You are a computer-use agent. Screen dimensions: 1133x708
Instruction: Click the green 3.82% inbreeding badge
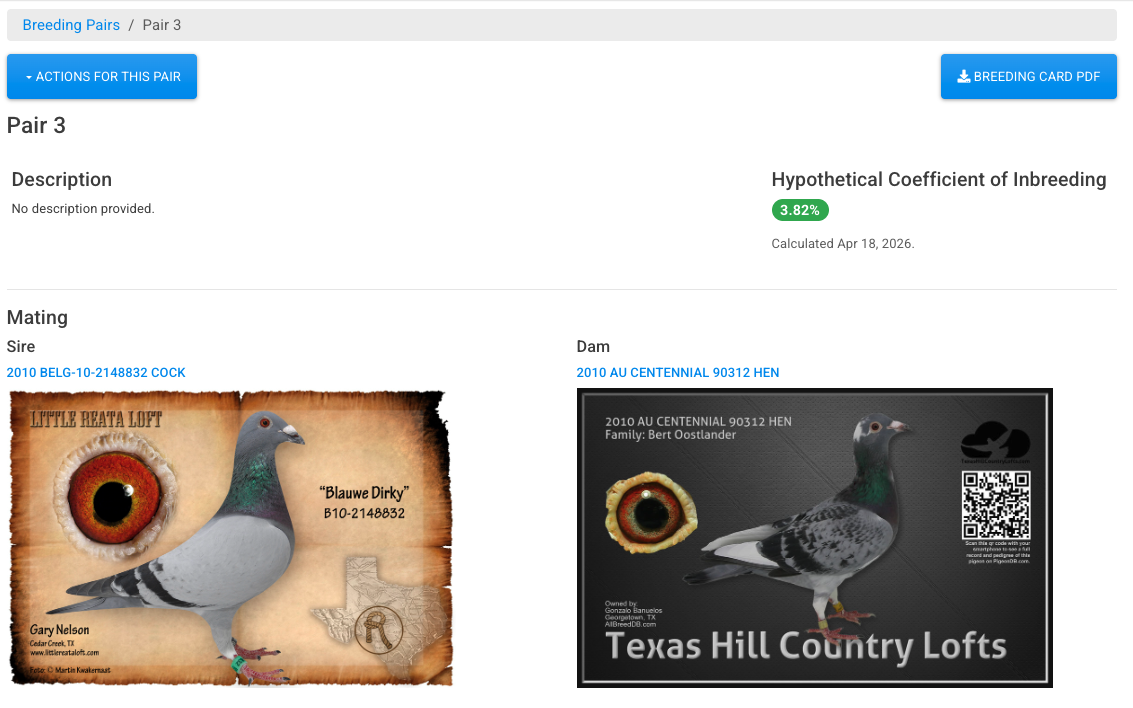pos(800,210)
